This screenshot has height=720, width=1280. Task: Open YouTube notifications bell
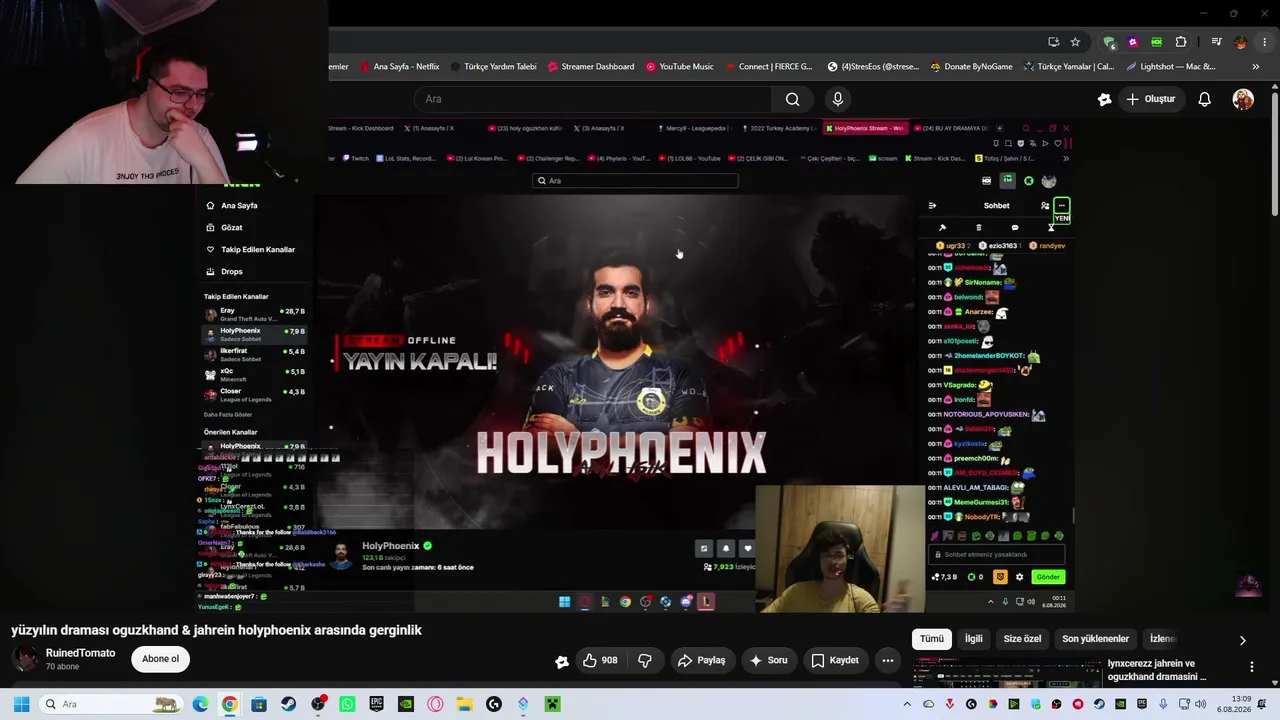coord(1205,99)
